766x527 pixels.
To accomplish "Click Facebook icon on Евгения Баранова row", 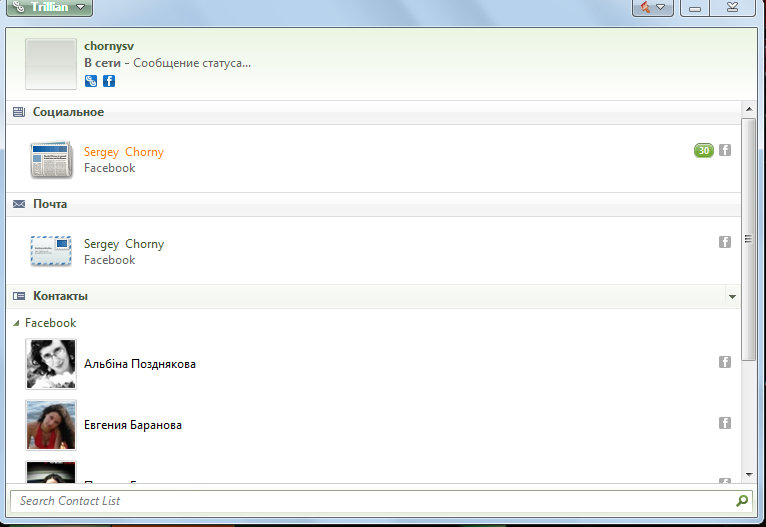I will pyautogui.click(x=725, y=423).
